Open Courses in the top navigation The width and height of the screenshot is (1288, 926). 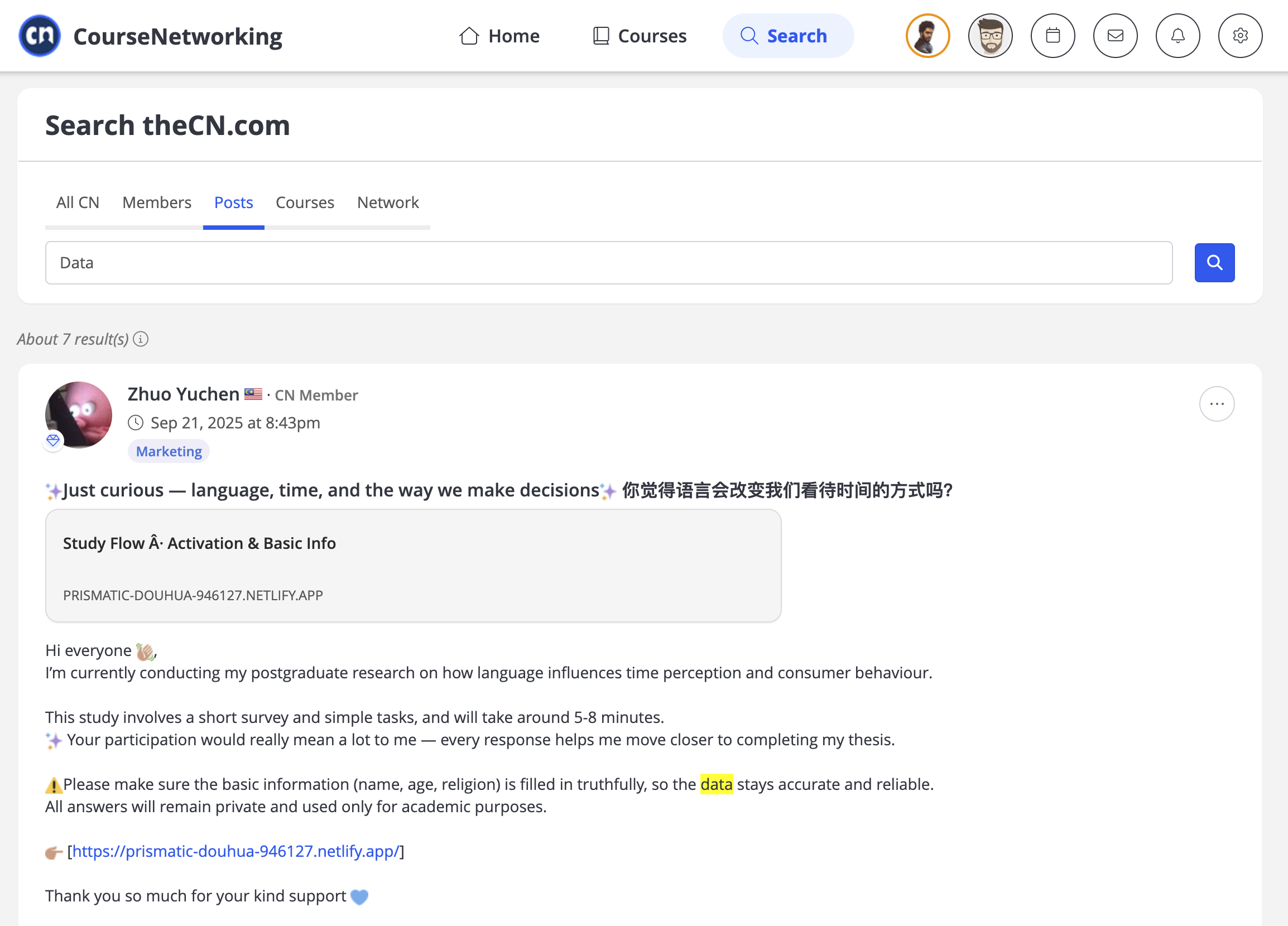point(639,36)
